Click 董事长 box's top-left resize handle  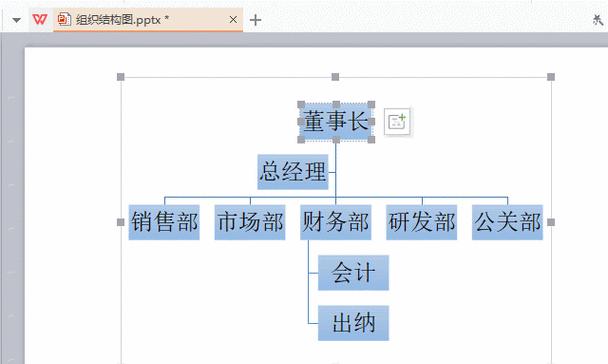point(301,104)
